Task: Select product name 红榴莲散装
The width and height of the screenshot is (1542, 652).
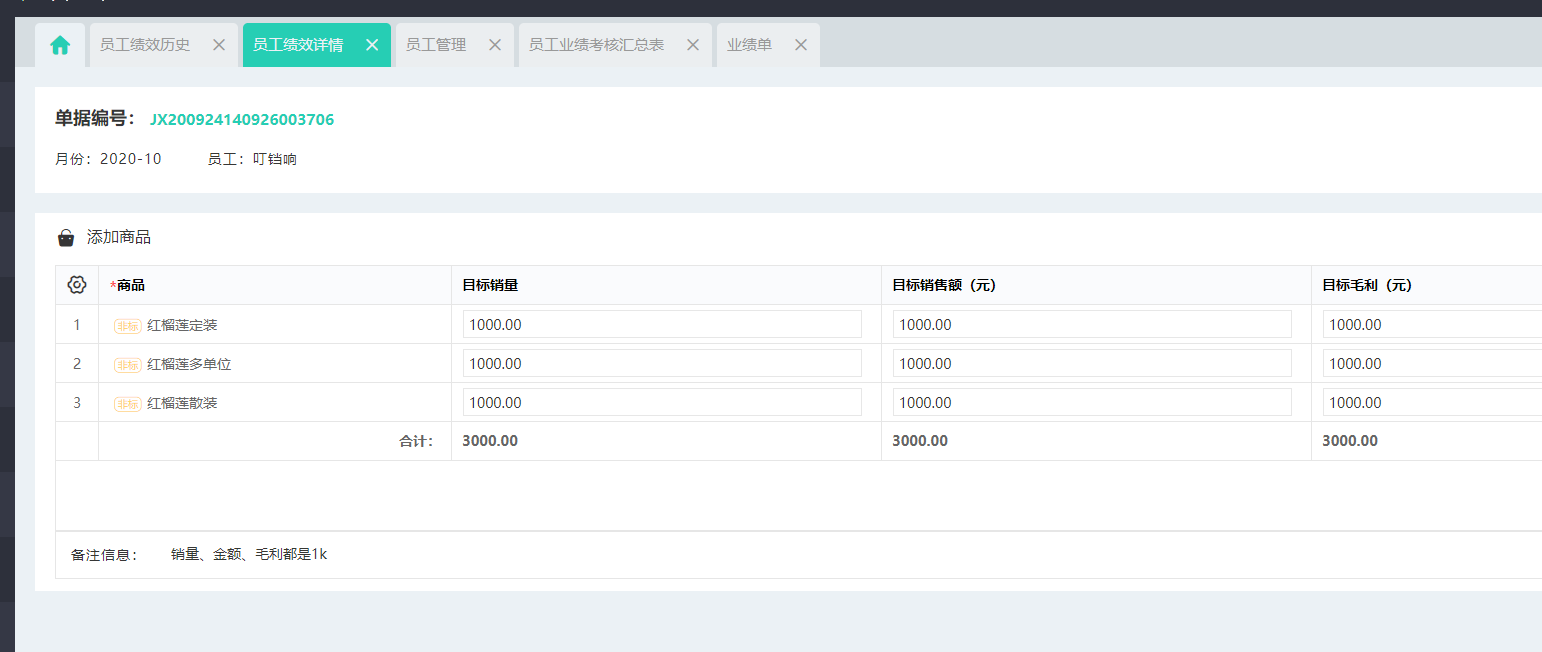Action: coord(182,403)
